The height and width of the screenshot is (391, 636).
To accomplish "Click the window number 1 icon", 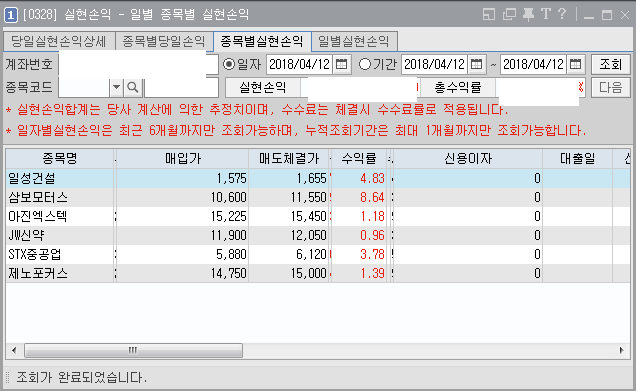I will [11, 15].
